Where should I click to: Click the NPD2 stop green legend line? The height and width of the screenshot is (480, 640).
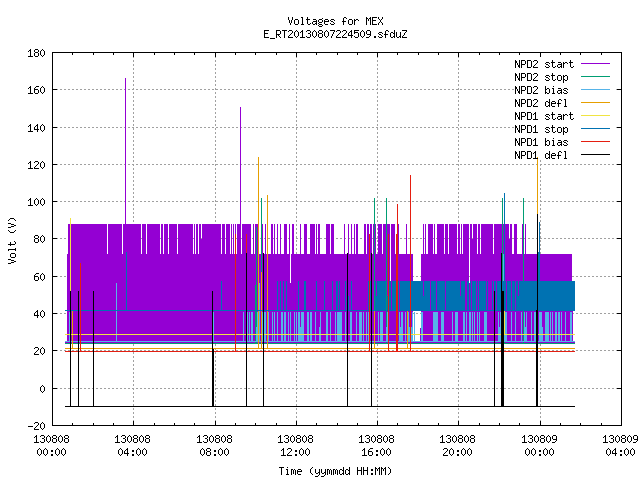pyautogui.click(x=595, y=77)
